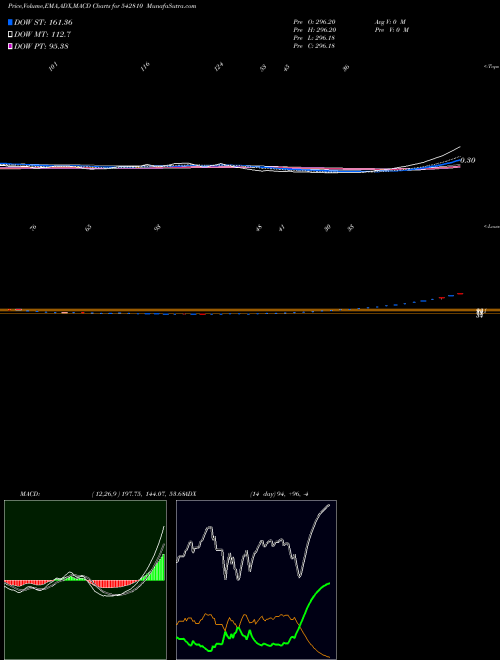Click the 'Pre O: 296.20' value
This screenshot has width=500, height=660.
point(314,22)
